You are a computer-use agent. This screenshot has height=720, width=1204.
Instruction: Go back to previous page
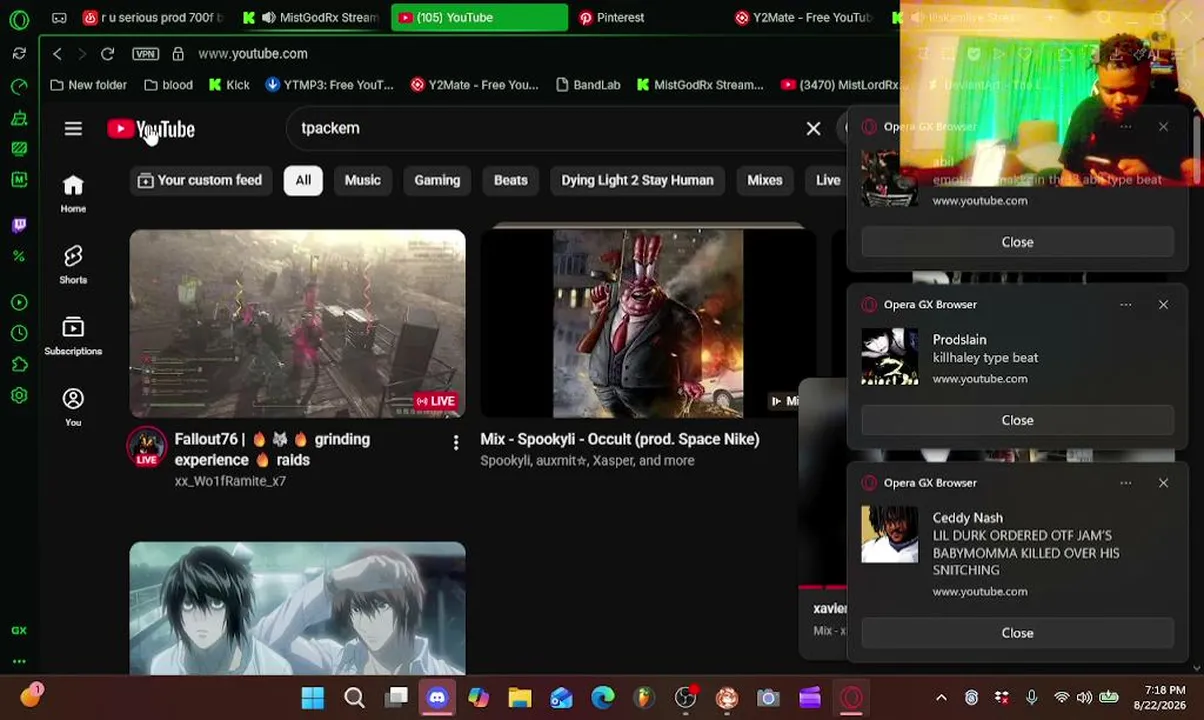[x=57, y=54]
